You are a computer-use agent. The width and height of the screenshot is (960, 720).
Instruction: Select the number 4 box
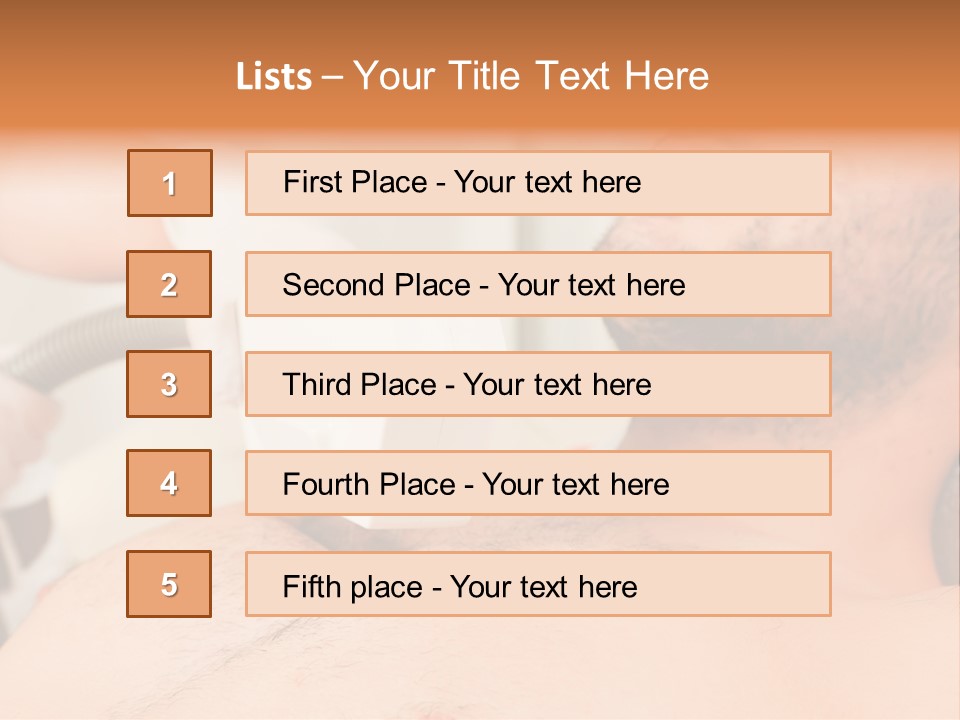coord(169,483)
